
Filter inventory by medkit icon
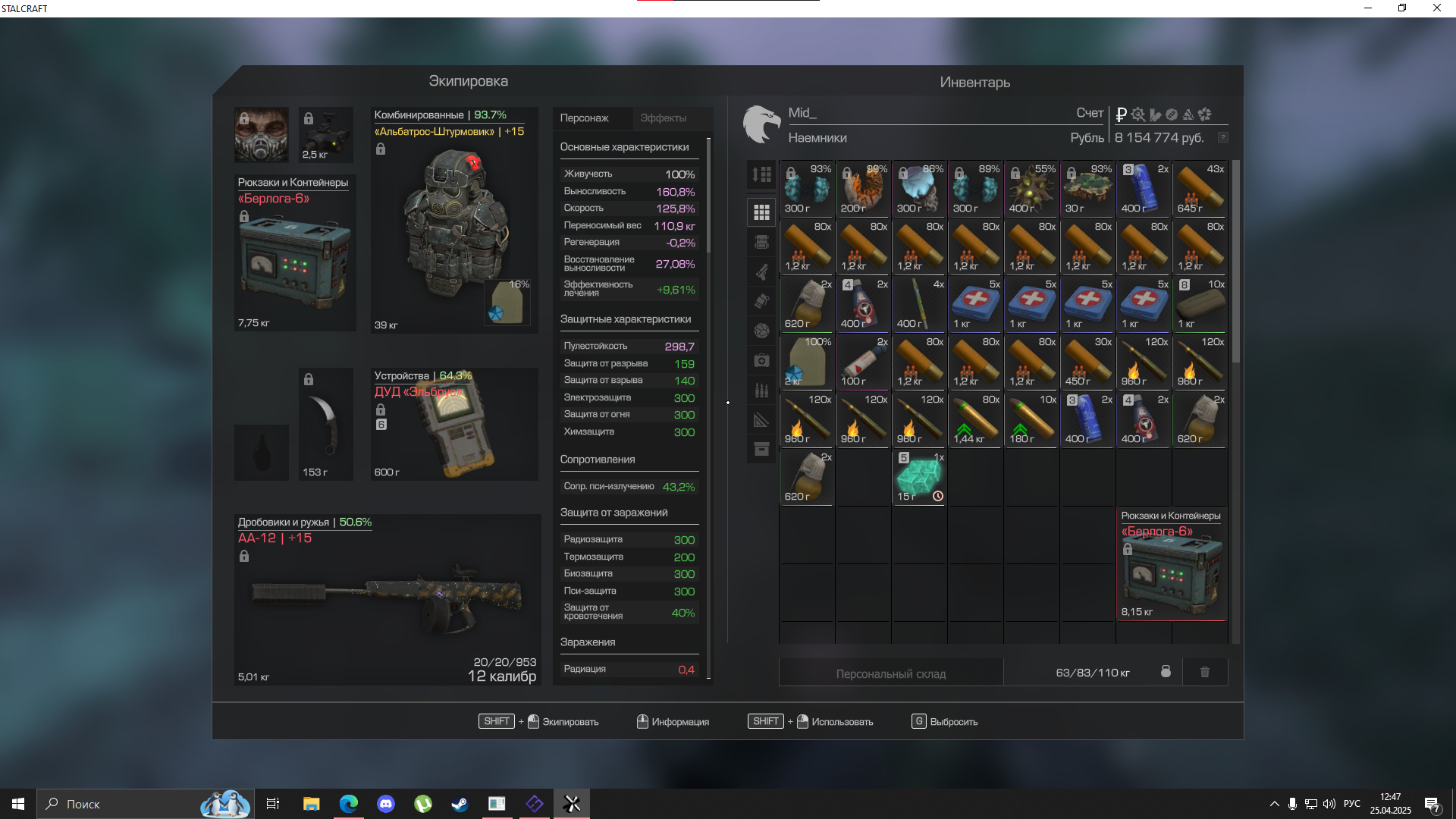[x=761, y=360]
